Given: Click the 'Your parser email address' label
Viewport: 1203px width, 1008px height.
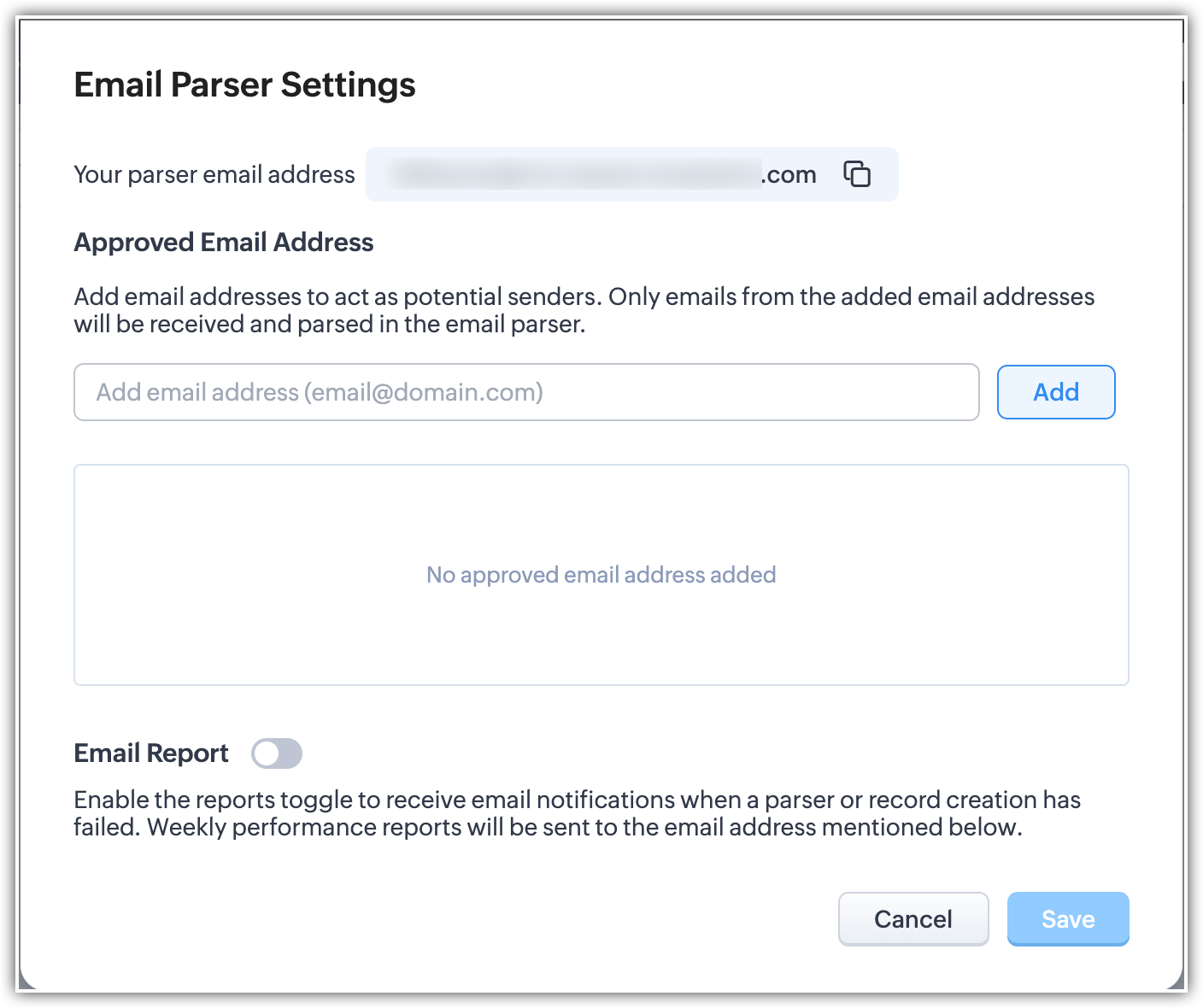Looking at the screenshot, I should pyautogui.click(x=214, y=174).
